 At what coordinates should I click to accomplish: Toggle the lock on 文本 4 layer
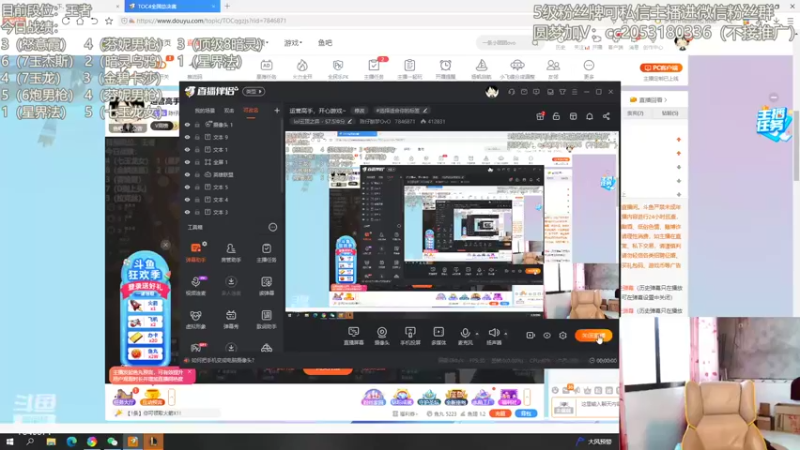pyautogui.click(x=197, y=199)
